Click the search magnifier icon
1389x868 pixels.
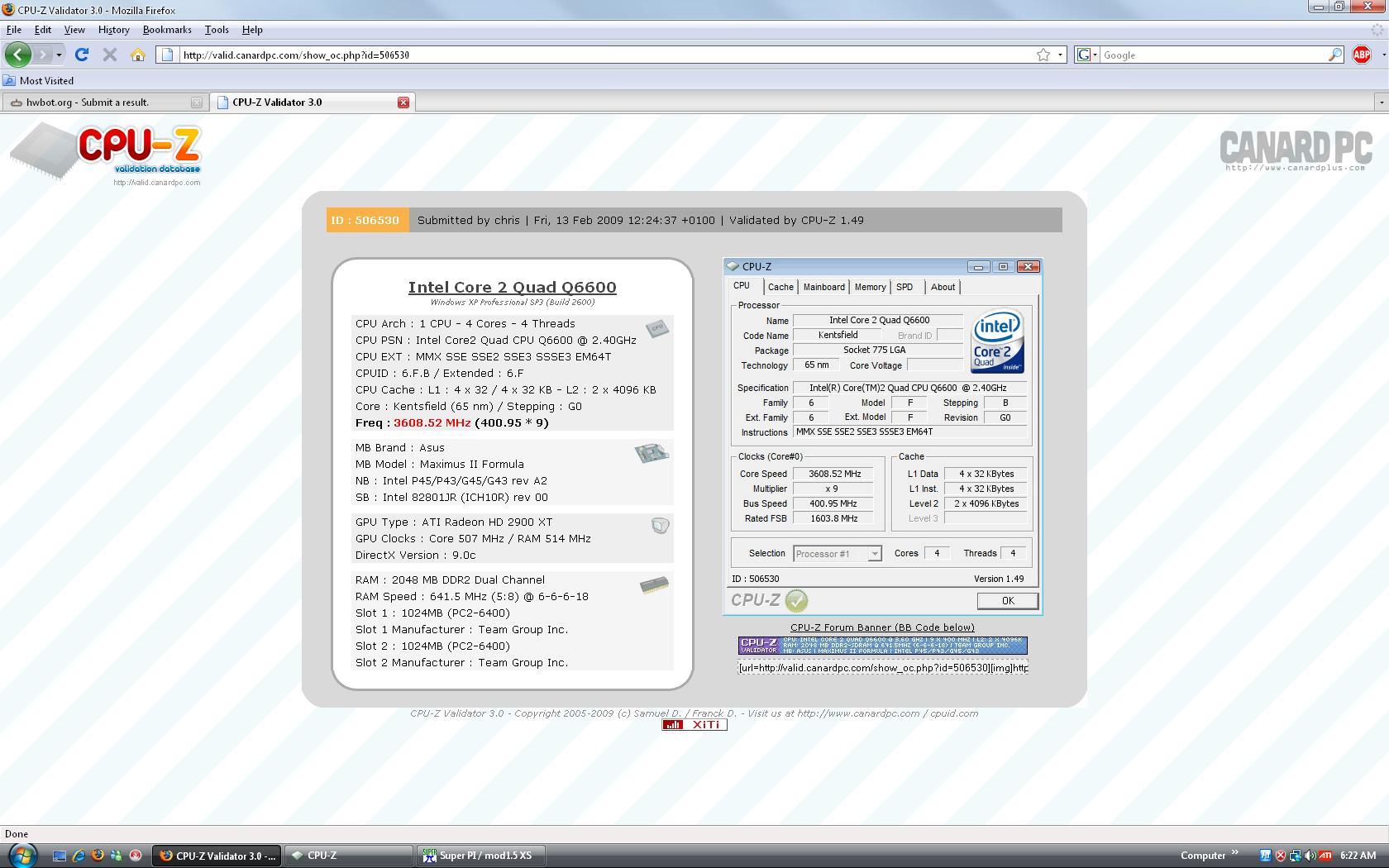coord(1335,55)
